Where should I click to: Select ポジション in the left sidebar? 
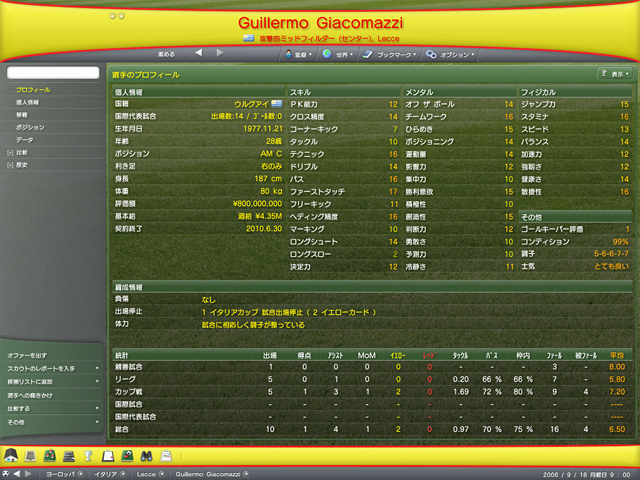[x=30, y=128]
